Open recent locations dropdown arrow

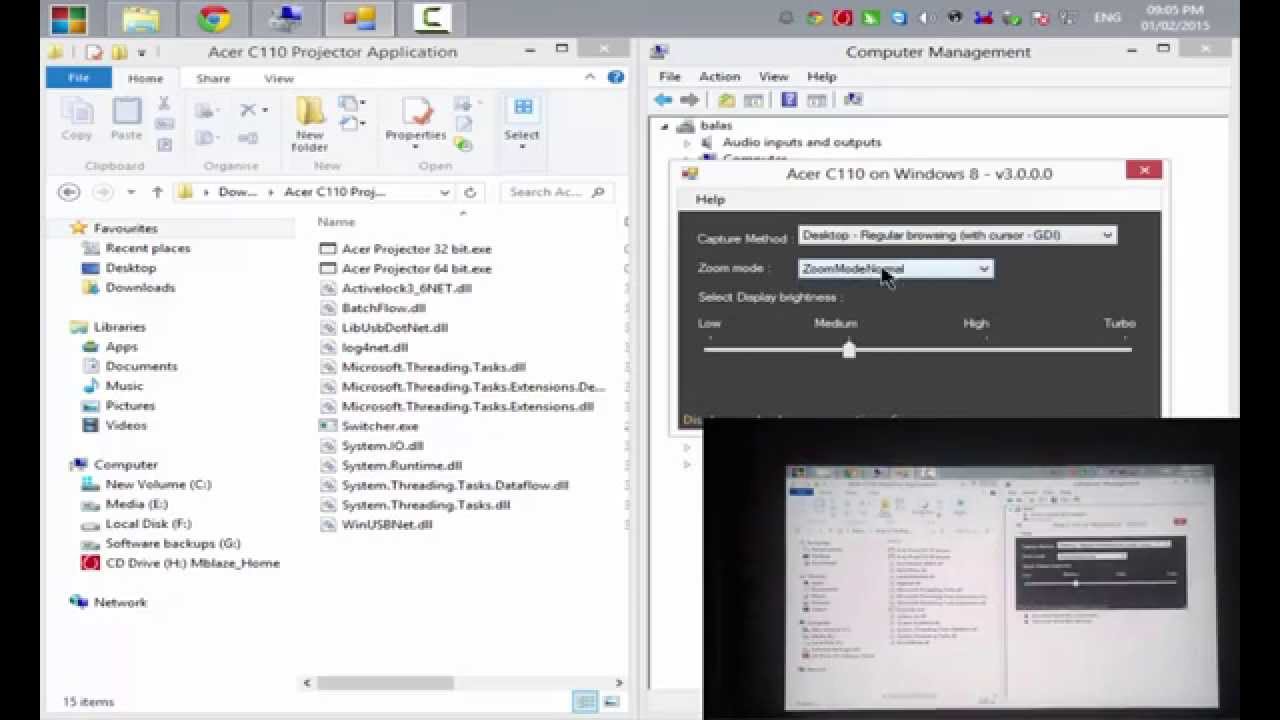(131, 192)
